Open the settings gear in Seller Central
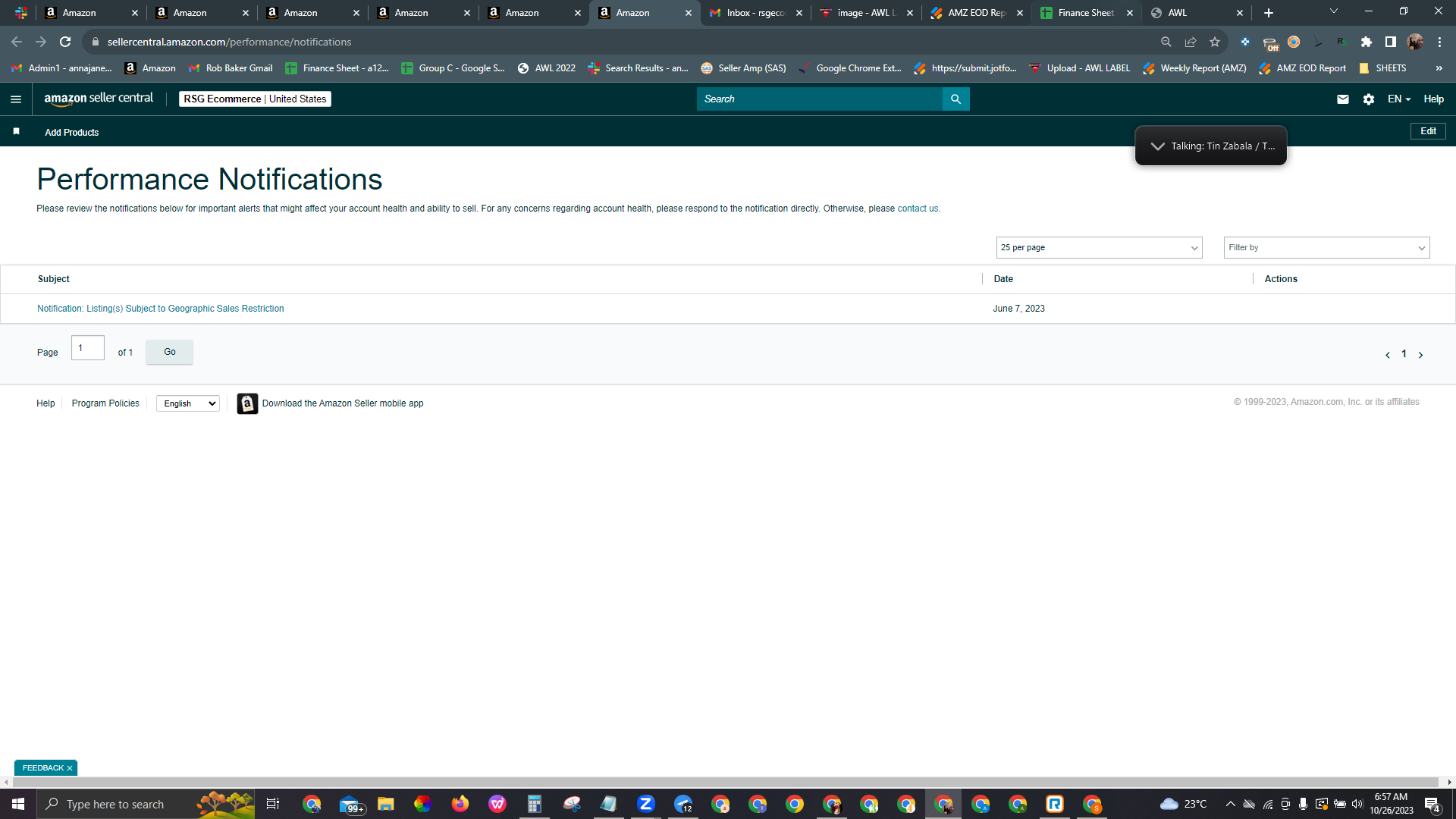The width and height of the screenshot is (1456, 819). (1369, 99)
